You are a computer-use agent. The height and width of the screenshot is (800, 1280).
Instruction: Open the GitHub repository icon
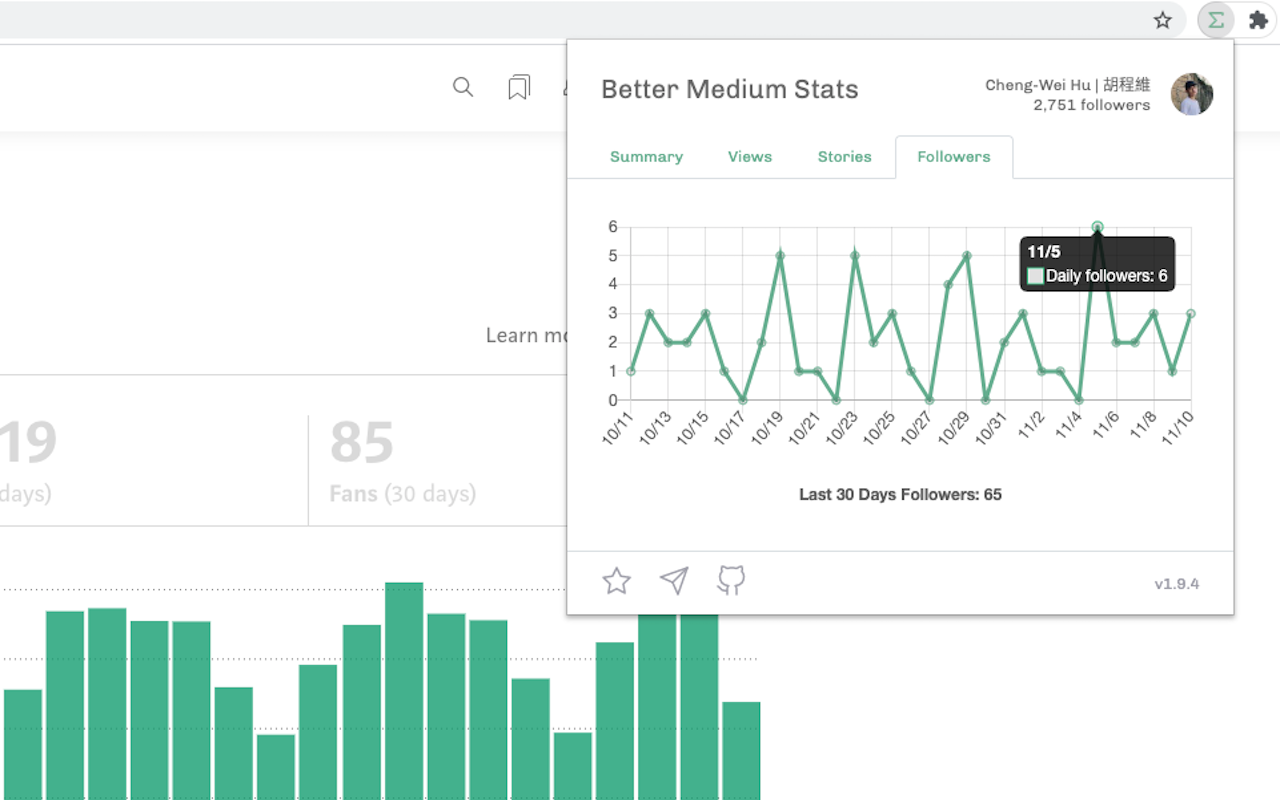[x=731, y=581]
